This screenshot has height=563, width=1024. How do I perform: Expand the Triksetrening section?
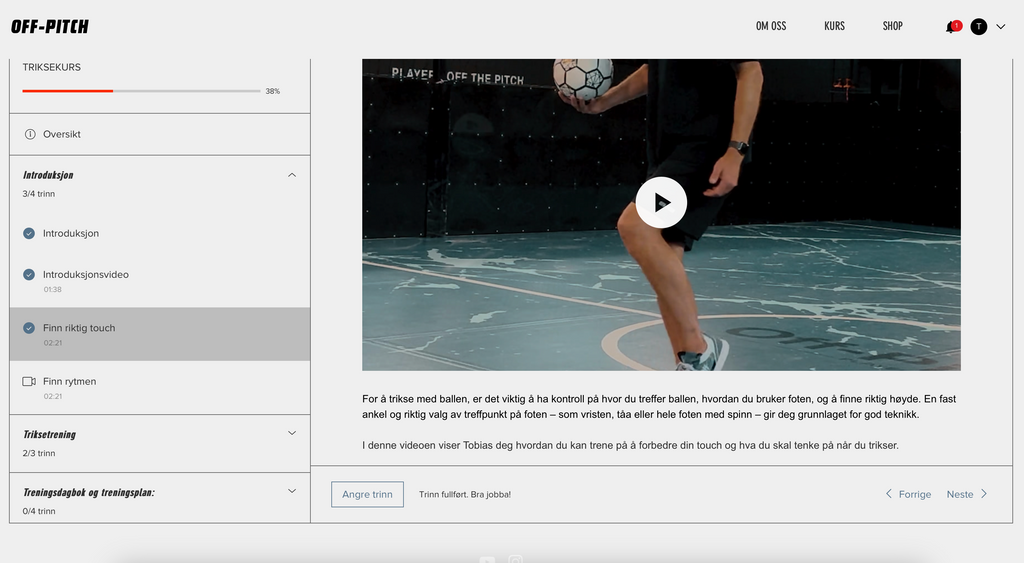click(x=292, y=433)
